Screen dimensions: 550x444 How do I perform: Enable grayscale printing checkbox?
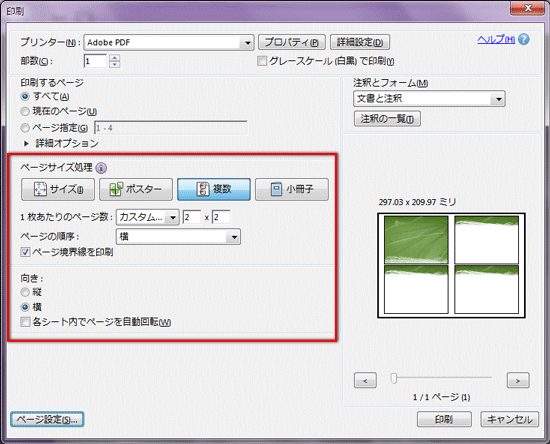tap(262, 61)
